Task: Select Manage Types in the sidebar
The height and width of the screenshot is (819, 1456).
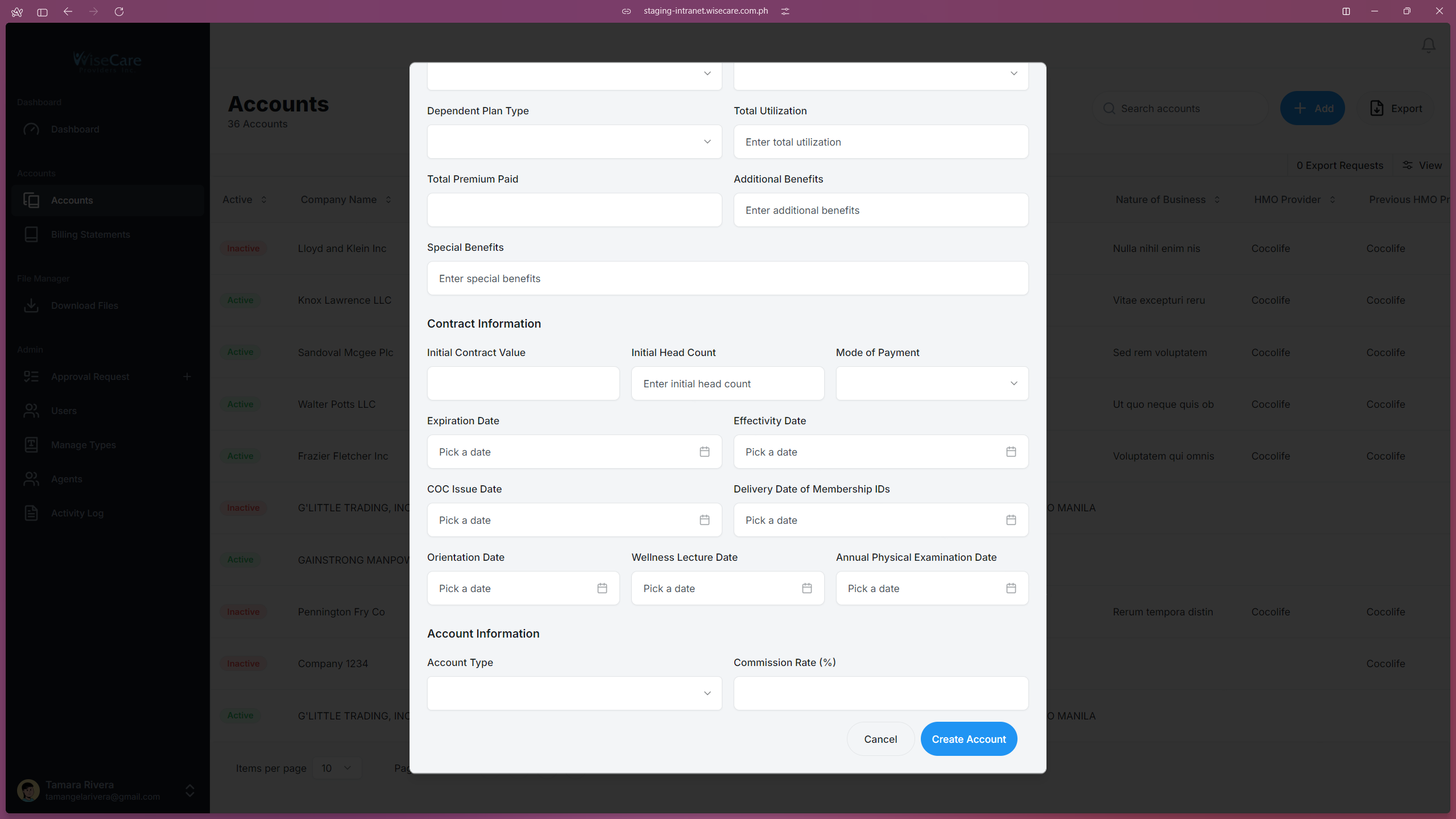Action: [83, 445]
